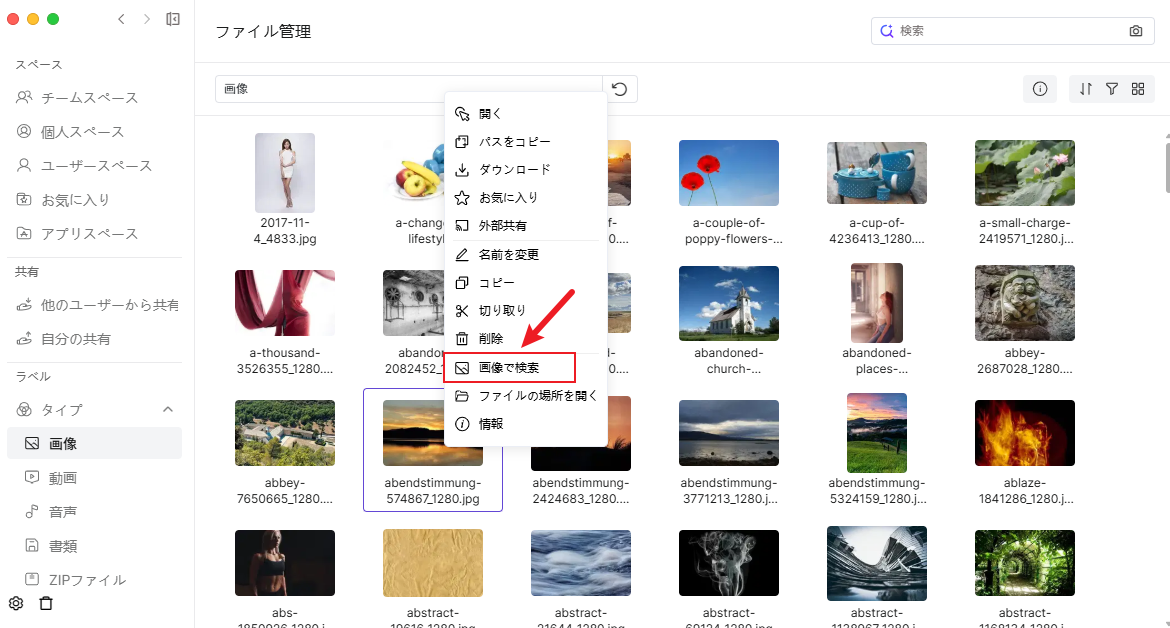Click the camera image search icon

point(1135,31)
